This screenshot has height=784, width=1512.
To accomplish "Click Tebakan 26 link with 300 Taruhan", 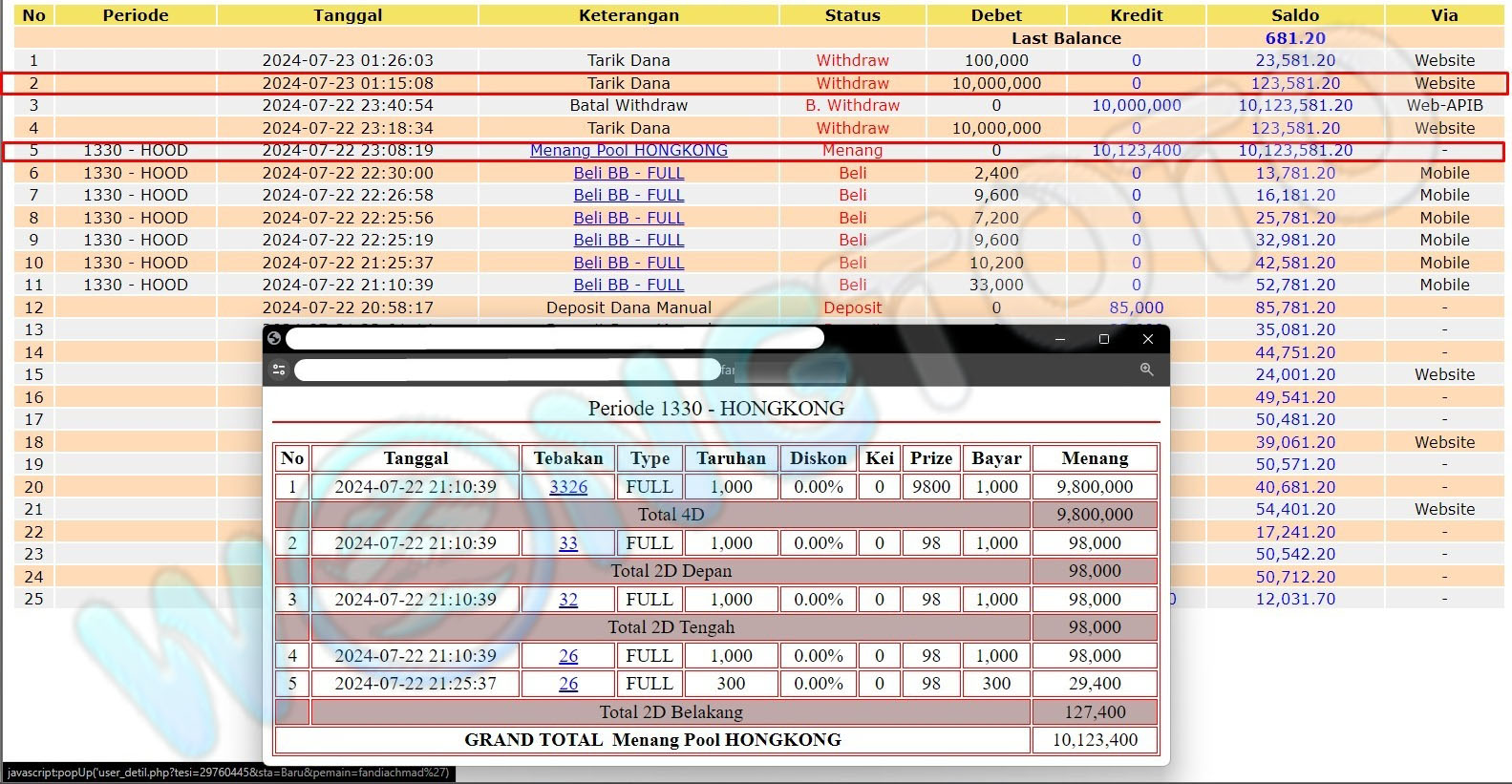I will pyautogui.click(x=568, y=684).
